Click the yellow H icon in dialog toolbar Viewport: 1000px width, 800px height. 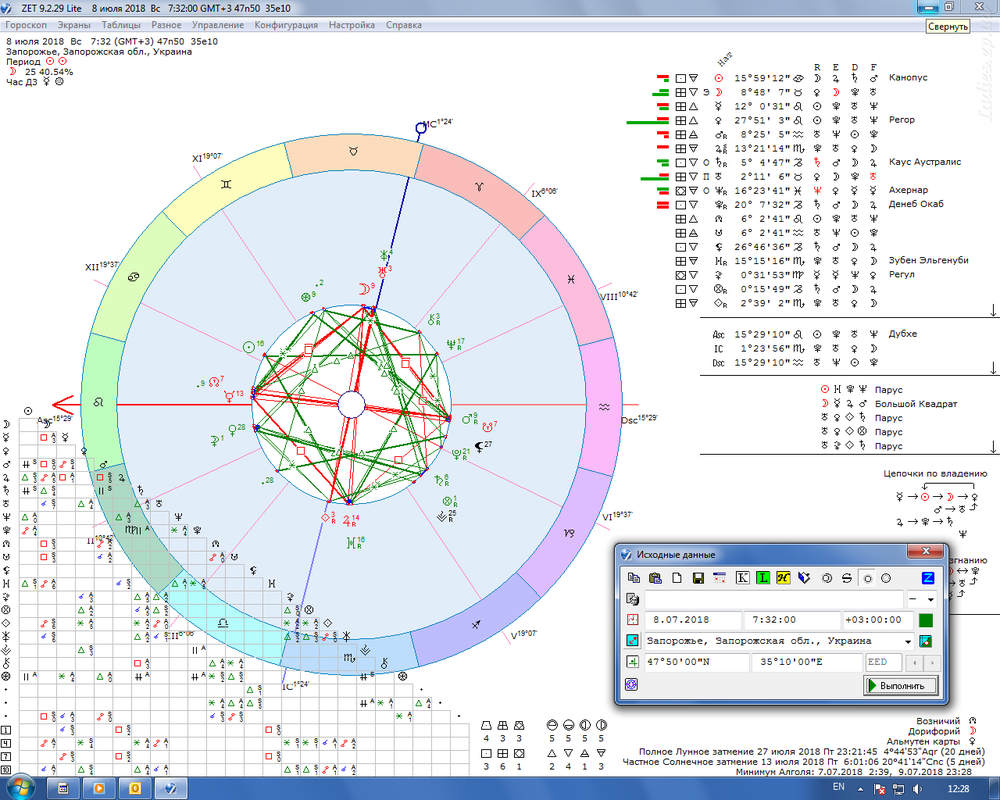coord(783,578)
